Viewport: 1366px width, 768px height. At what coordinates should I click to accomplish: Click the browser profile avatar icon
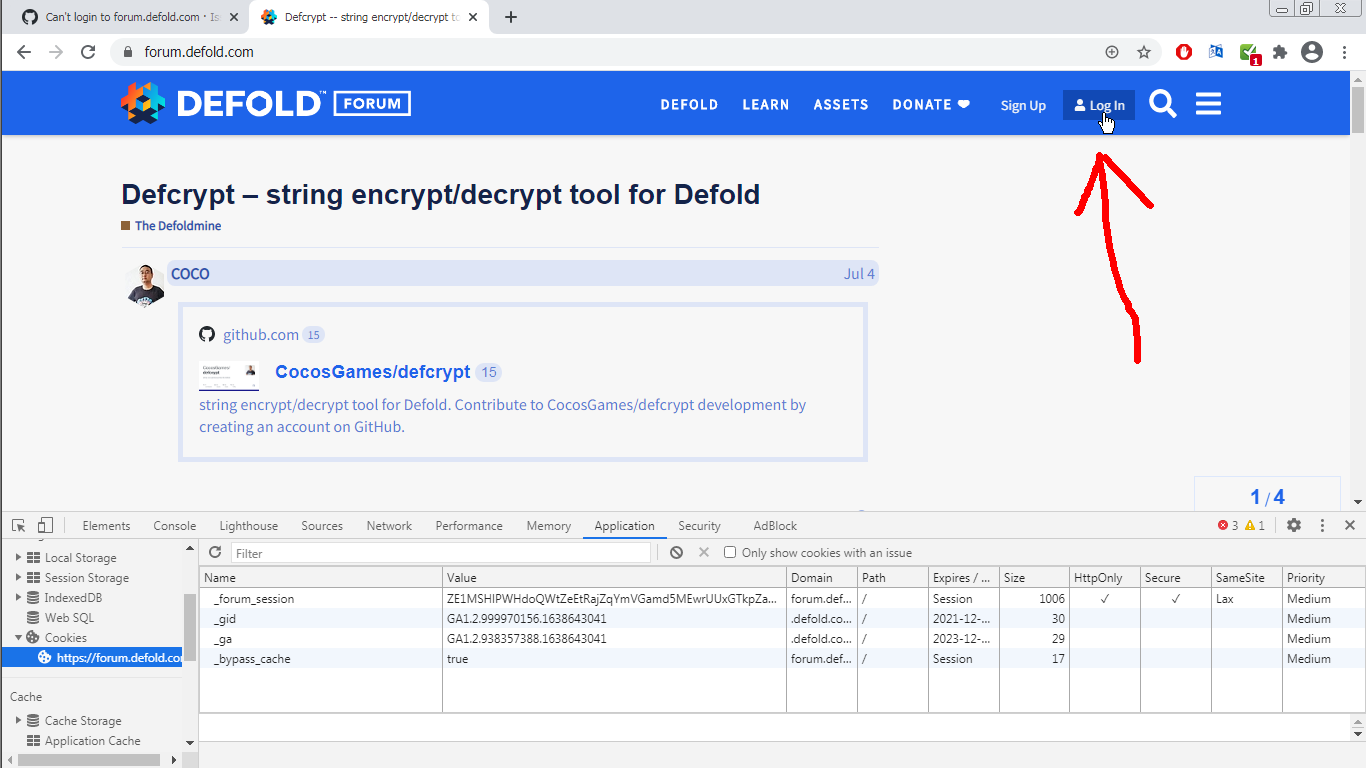(1312, 52)
